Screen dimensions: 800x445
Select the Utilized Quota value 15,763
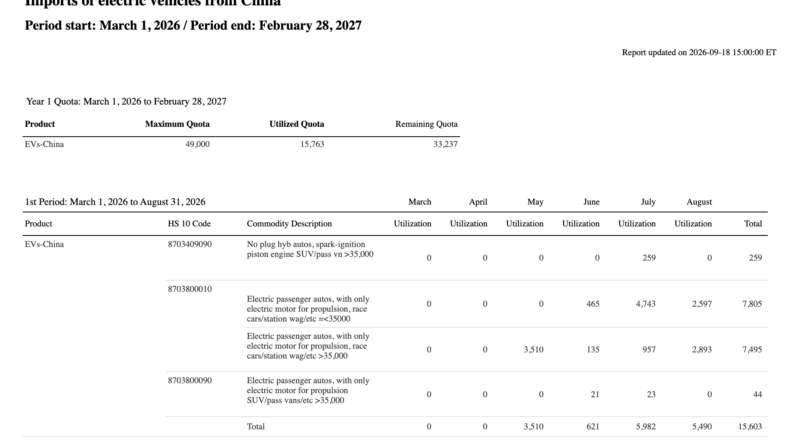click(312, 144)
